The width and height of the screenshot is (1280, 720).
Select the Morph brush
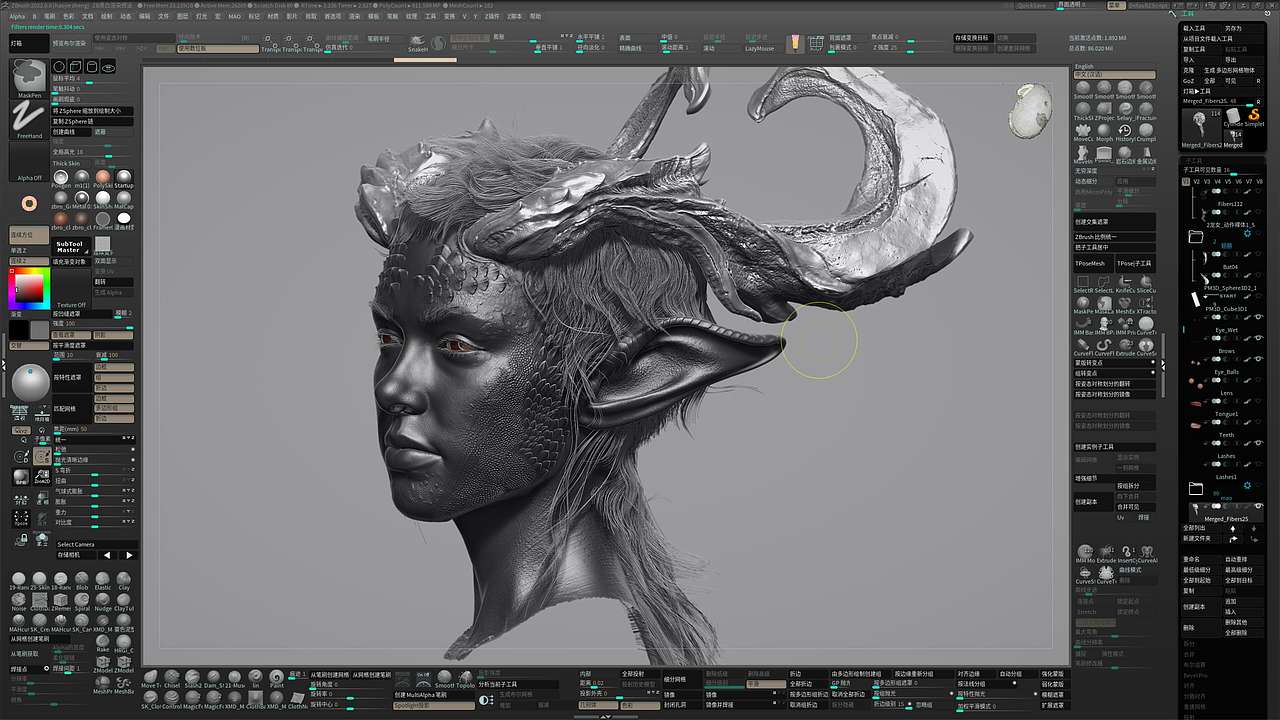pos(1104,133)
